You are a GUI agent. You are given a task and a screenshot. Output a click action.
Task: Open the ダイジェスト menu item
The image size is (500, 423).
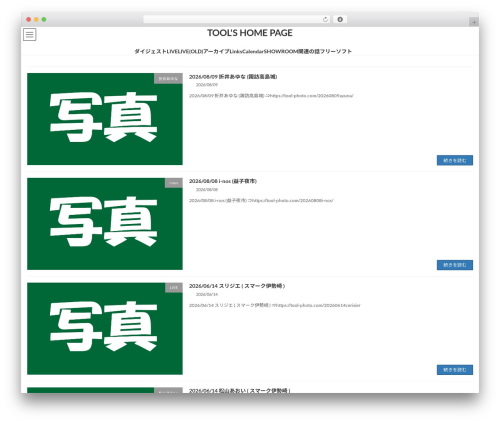[150, 51]
